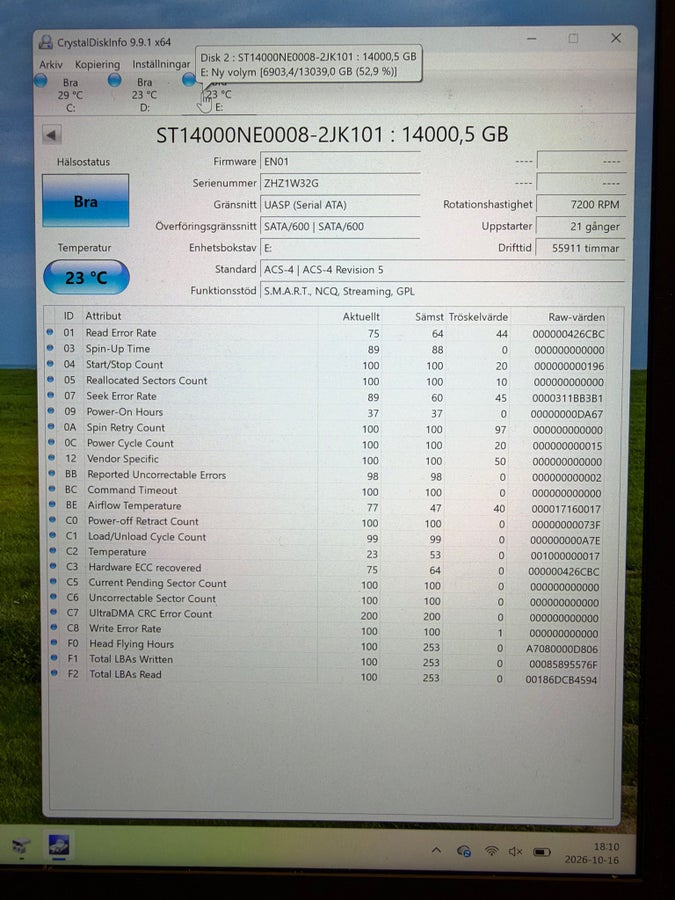Select the Uncorrectable Sector Count row
Screen dimensions: 675x900
[x=326, y=601]
